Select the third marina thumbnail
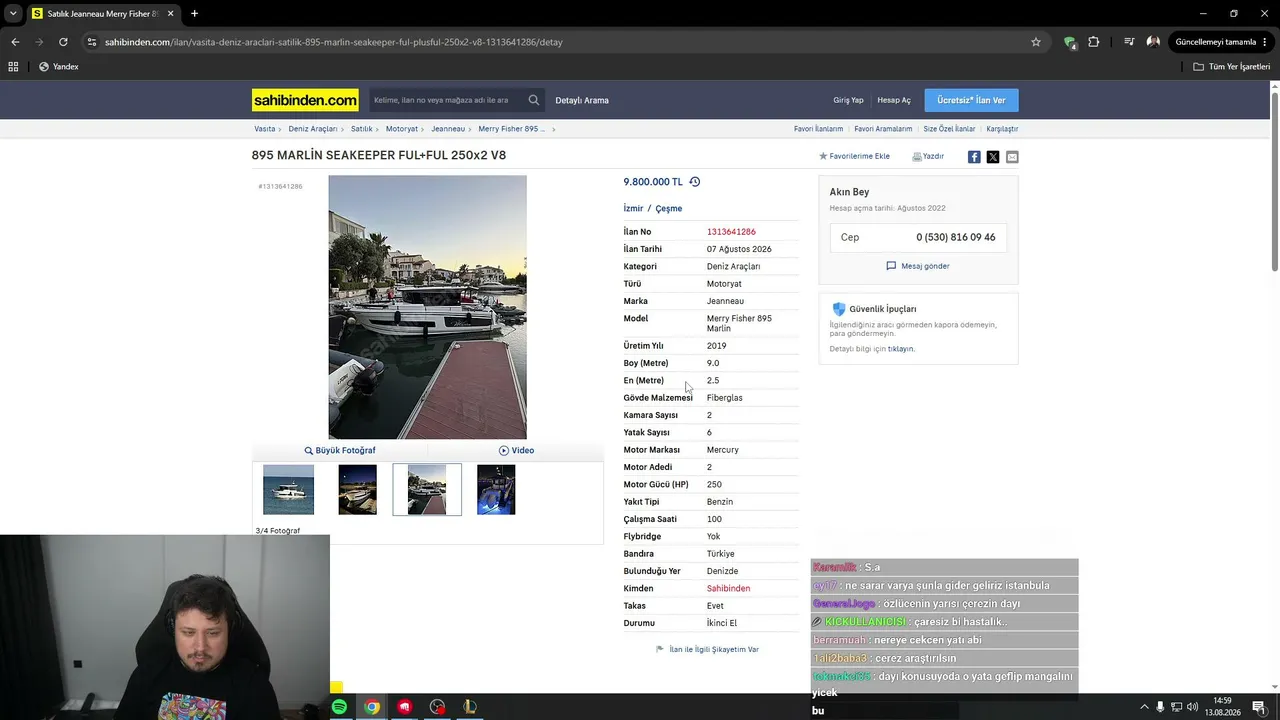The image size is (1280, 720). pyautogui.click(x=427, y=490)
